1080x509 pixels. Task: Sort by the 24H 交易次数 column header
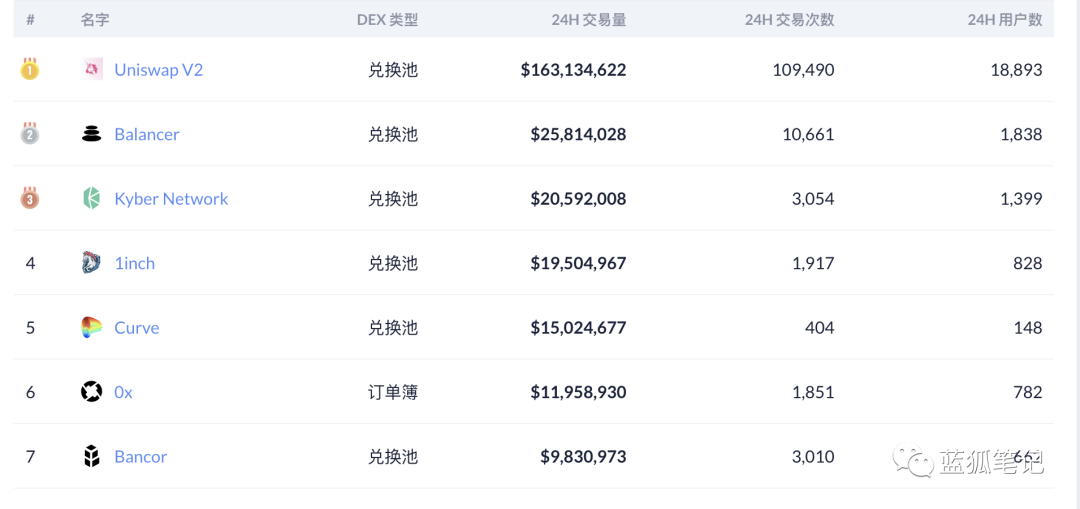789,19
